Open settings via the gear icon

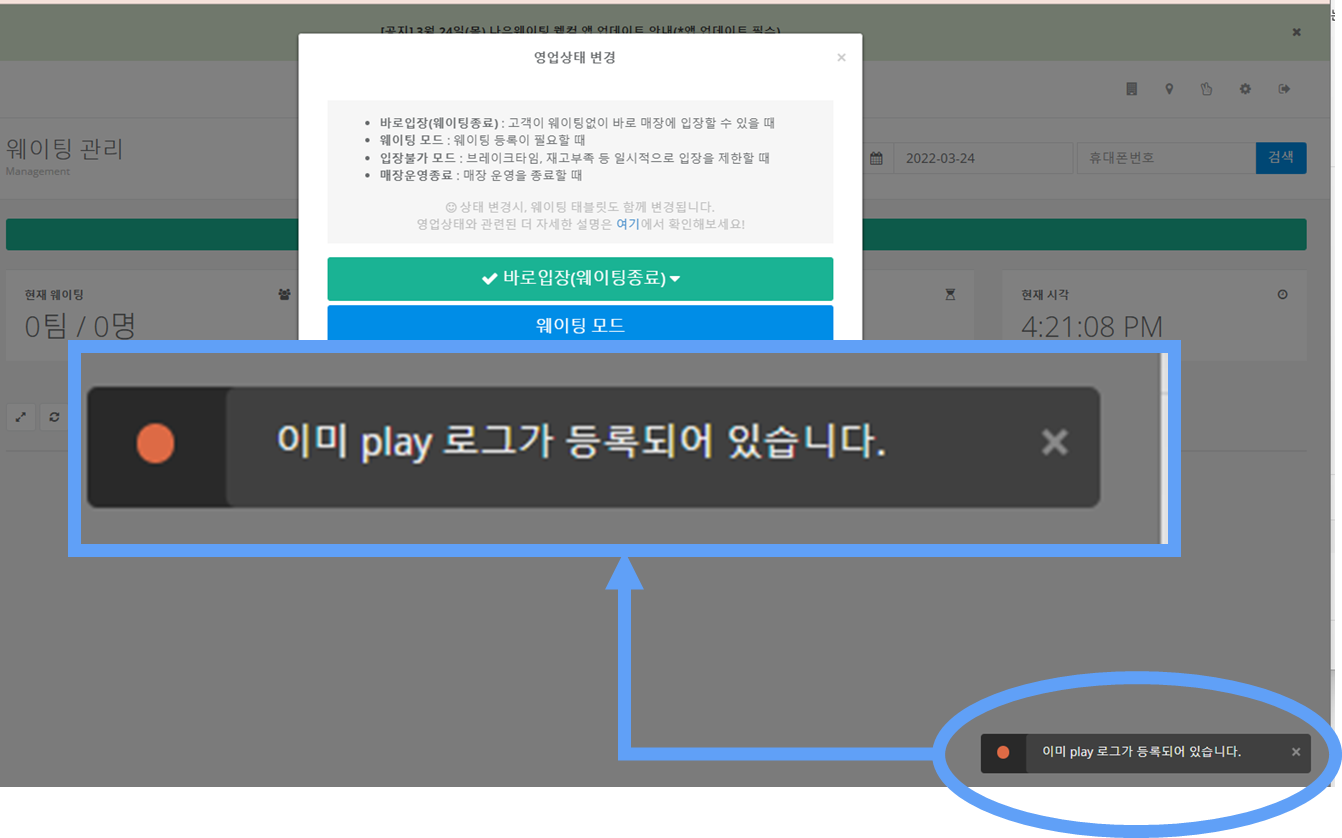tap(1245, 89)
